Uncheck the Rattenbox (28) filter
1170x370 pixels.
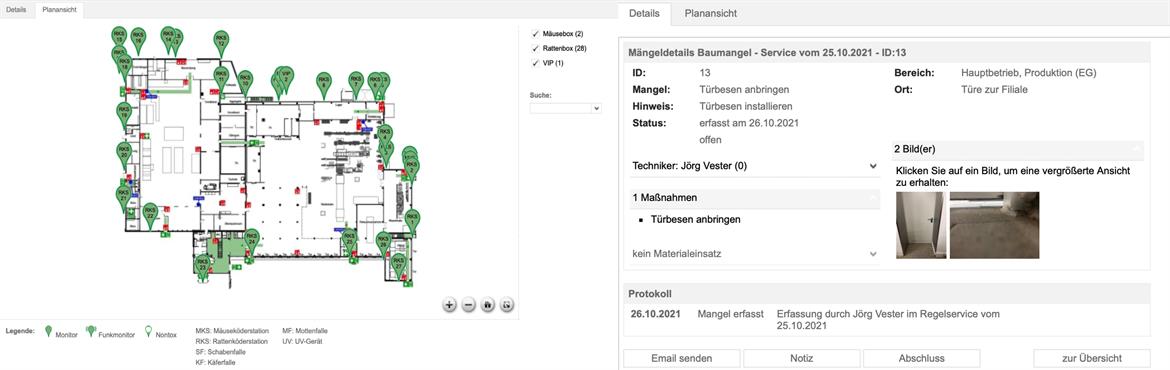point(534,48)
